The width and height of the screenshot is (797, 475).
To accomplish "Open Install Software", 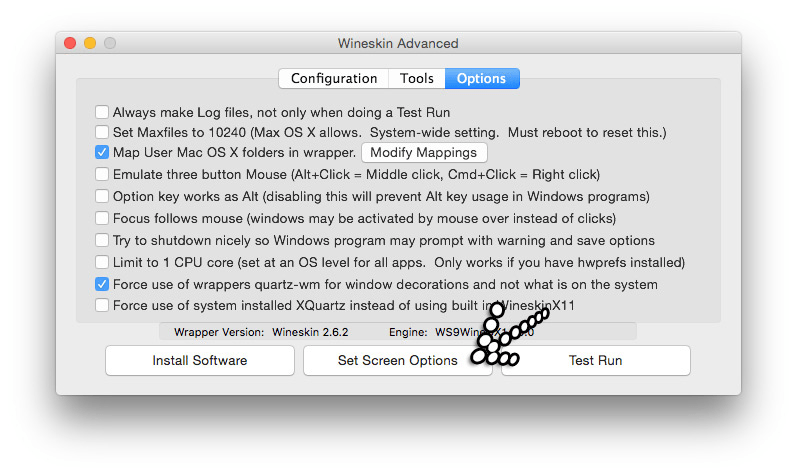I will [200, 360].
